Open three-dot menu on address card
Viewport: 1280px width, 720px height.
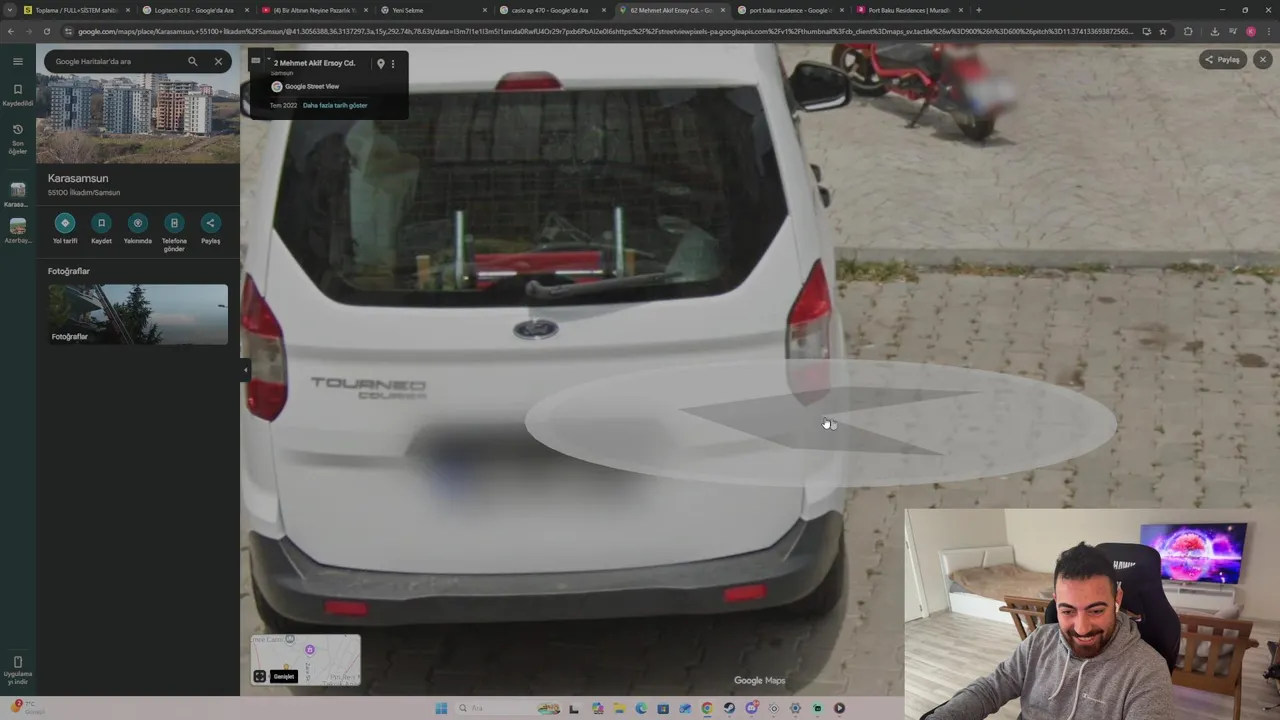[x=393, y=63]
